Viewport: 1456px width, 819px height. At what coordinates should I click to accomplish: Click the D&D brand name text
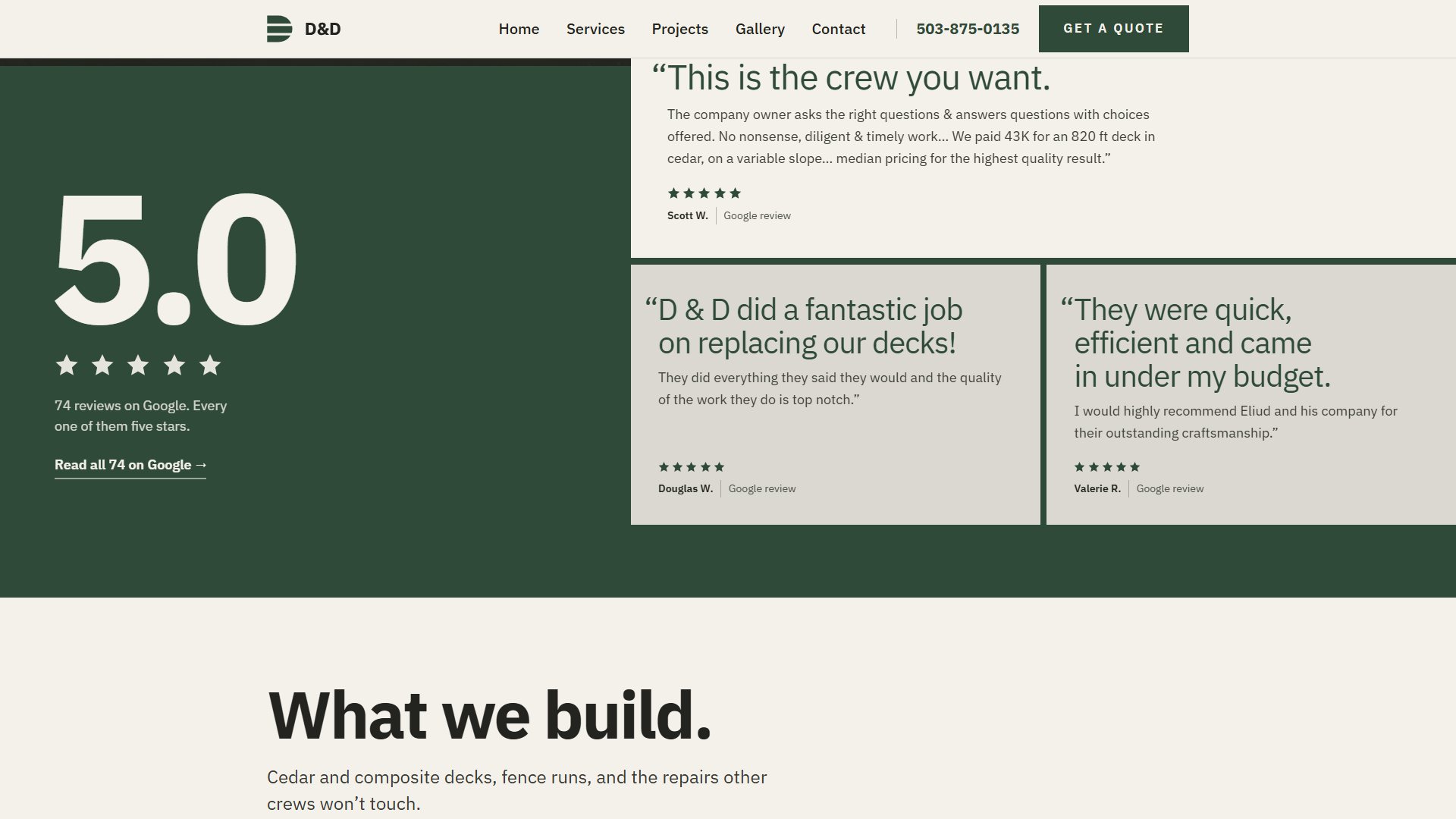322,29
